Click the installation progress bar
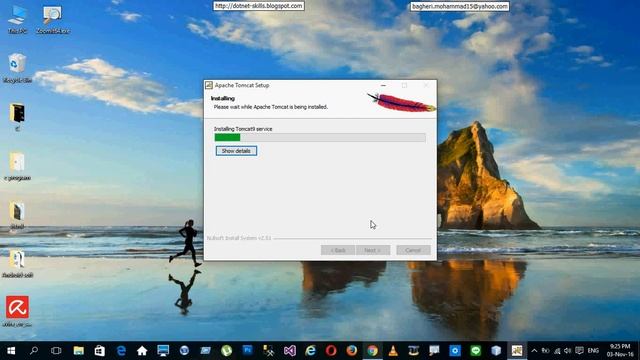Image resolution: width=640 pixels, height=360 pixels. 320,138
